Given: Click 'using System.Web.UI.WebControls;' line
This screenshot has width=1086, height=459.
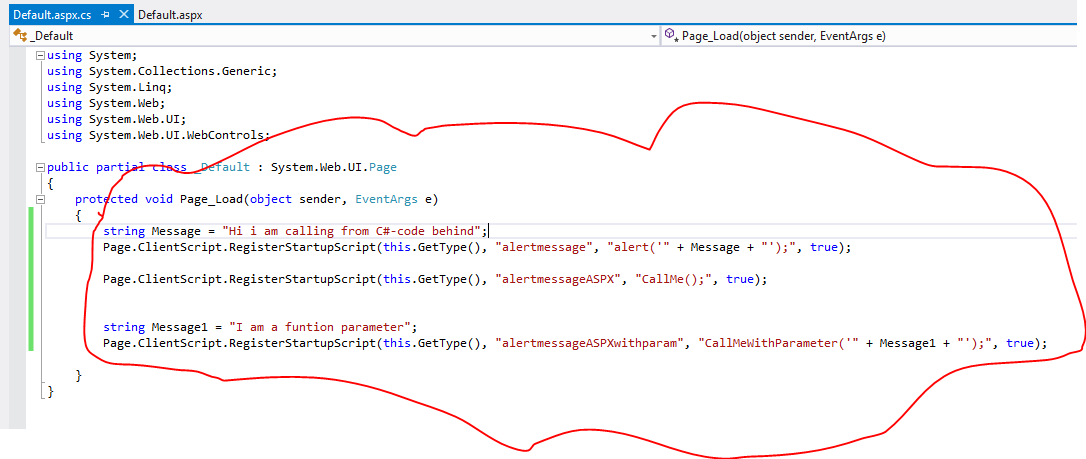Looking at the screenshot, I should coord(158,135).
